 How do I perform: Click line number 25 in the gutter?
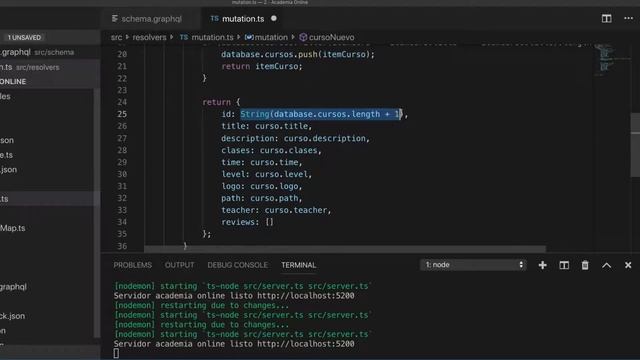pos(122,114)
